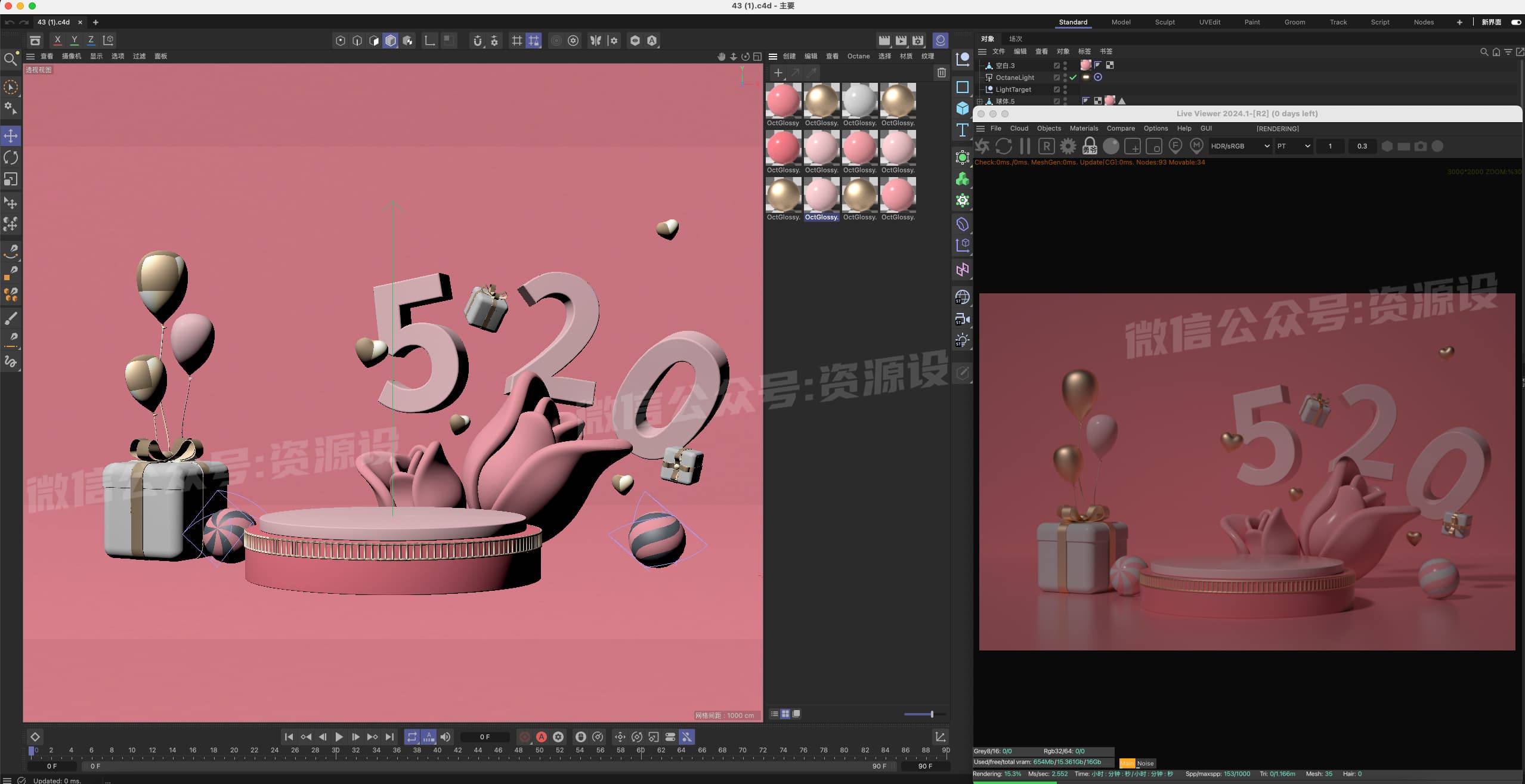
Task: Open the material manager hamburger menu
Action: [x=772, y=56]
